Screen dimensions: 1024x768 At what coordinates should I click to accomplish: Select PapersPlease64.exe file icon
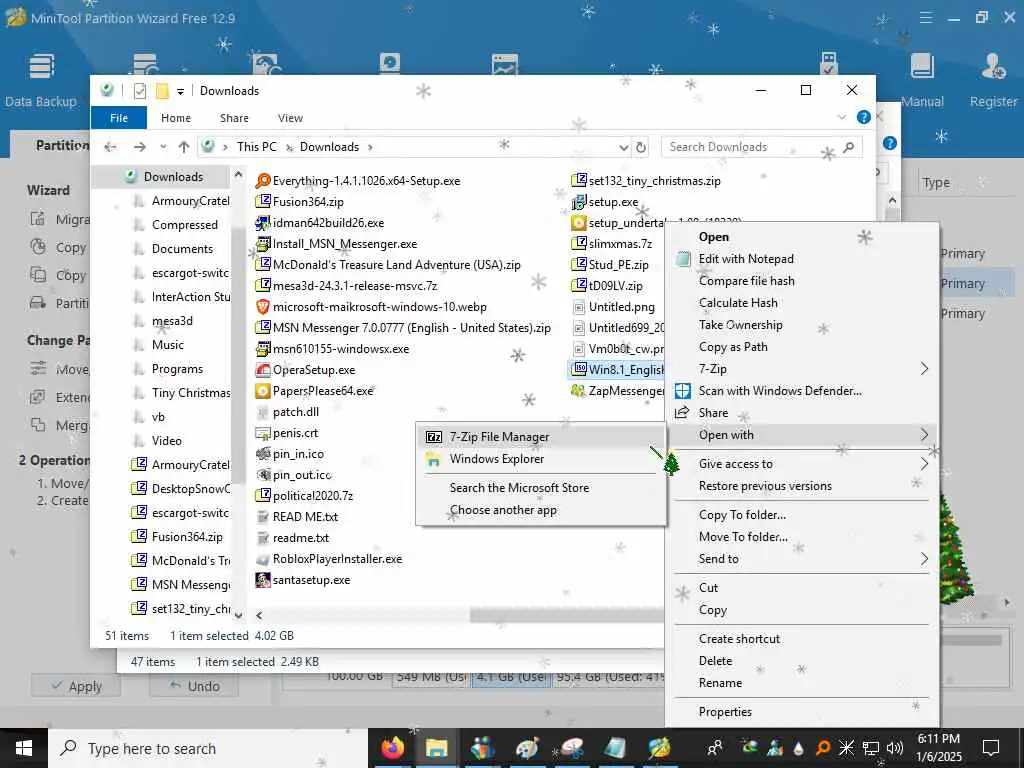pos(263,391)
